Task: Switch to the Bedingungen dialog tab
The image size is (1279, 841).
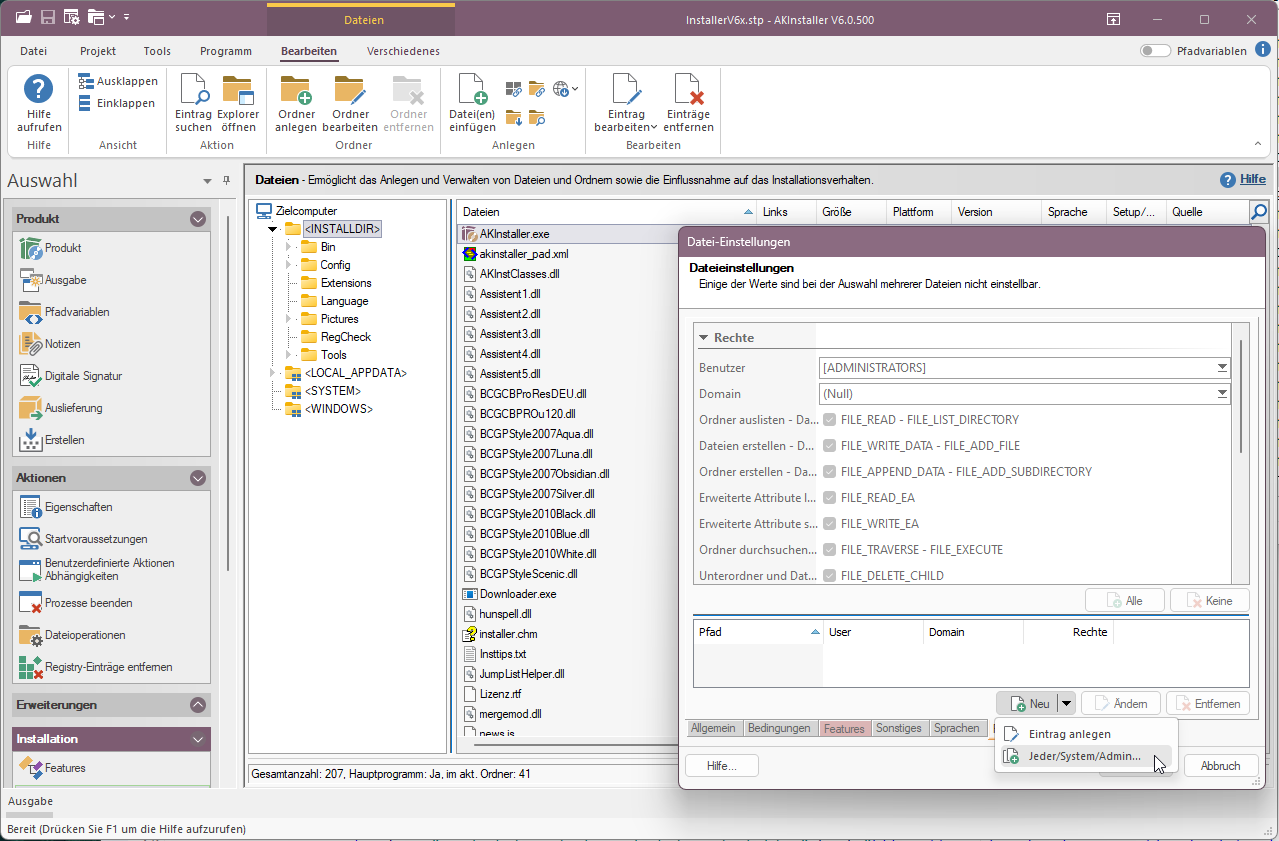Action: coord(779,728)
